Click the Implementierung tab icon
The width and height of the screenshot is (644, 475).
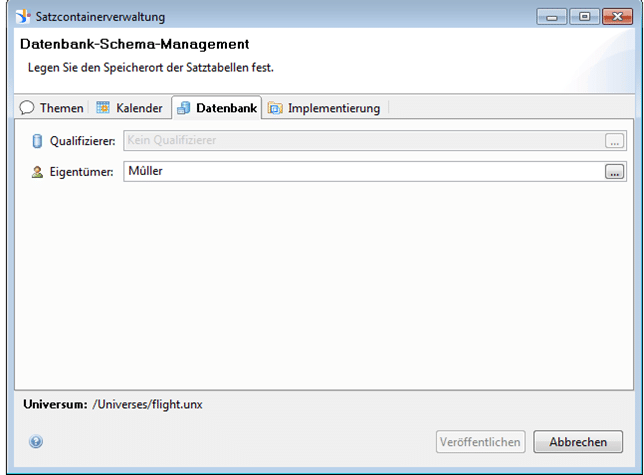275,108
